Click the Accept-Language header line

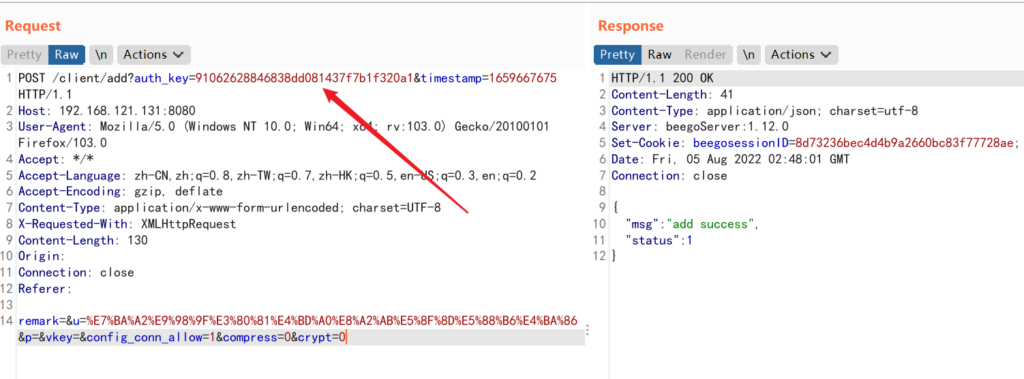(278, 175)
